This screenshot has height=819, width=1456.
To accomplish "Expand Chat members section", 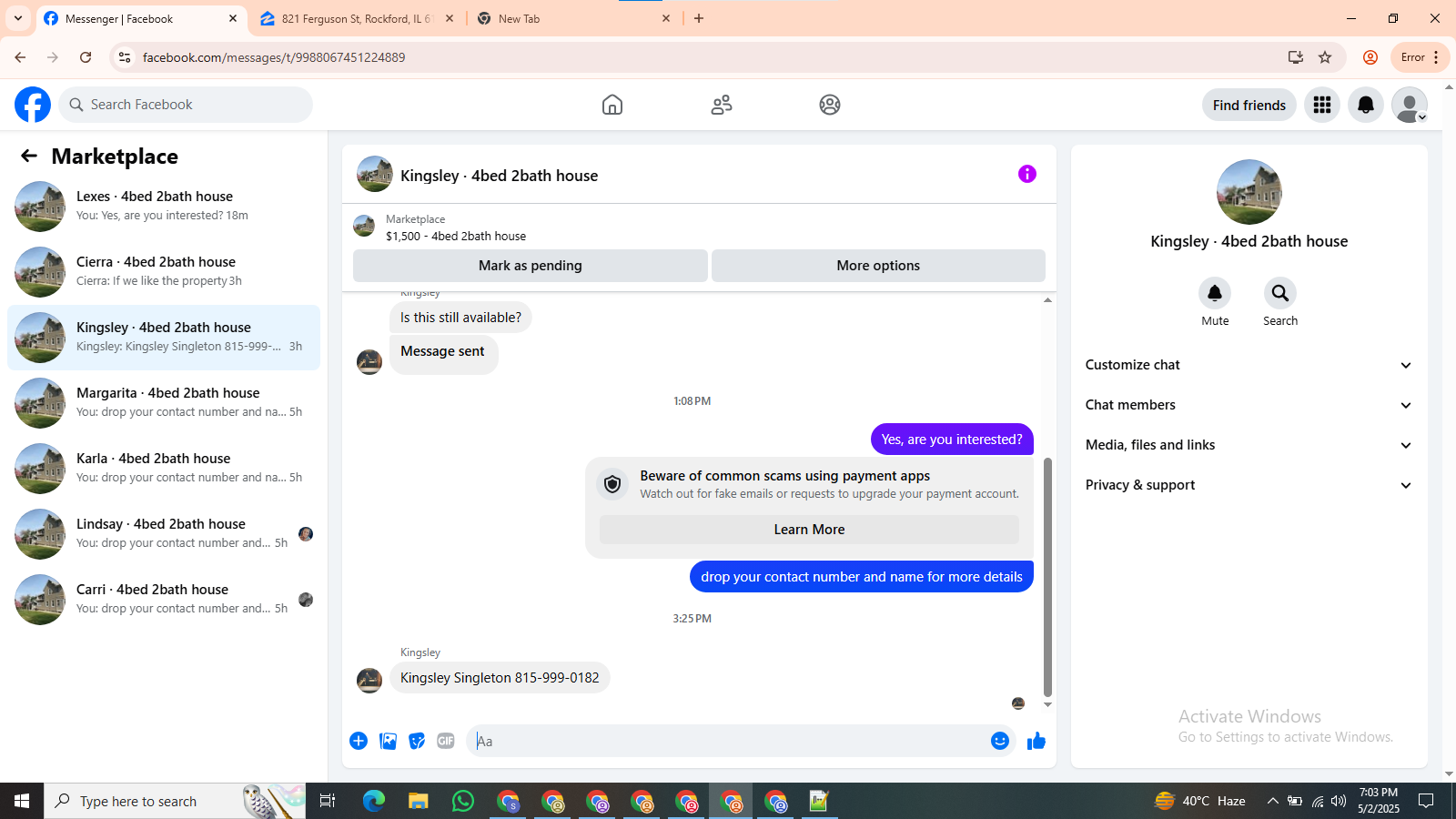I will tap(1249, 405).
